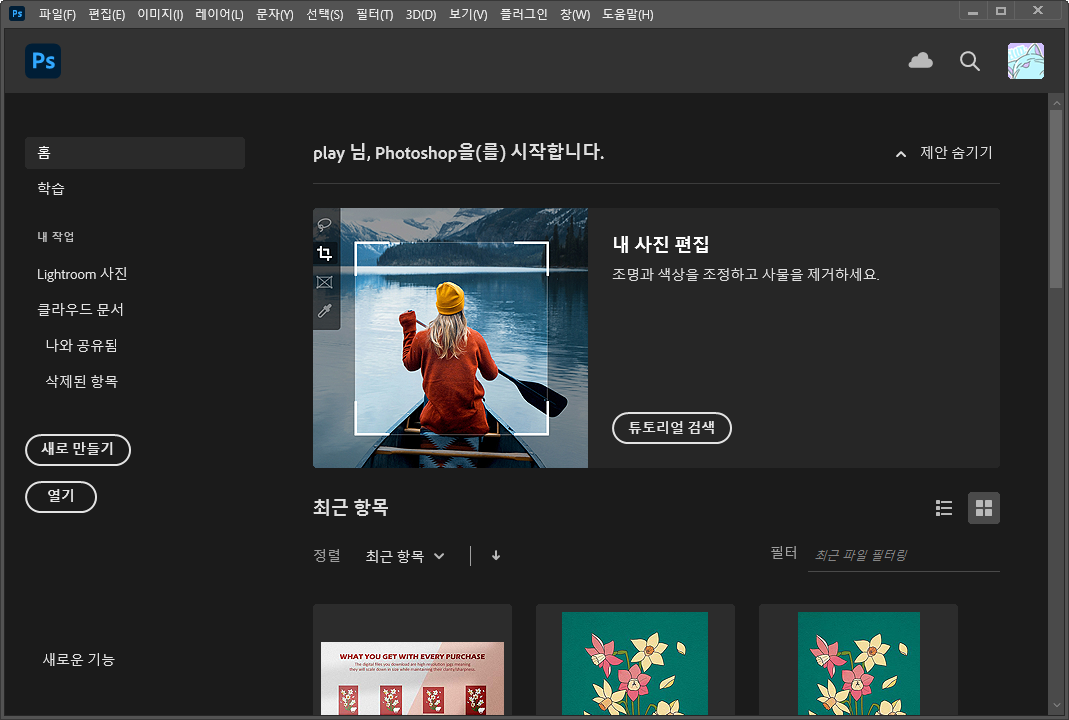Click the 새로 만들기 button
The image size is (1069, 720).
coord(78,449)
